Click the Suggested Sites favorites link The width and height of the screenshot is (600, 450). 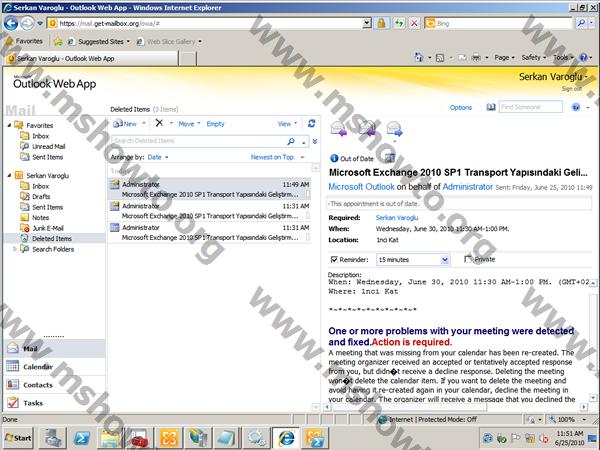[x=101, y=41]
